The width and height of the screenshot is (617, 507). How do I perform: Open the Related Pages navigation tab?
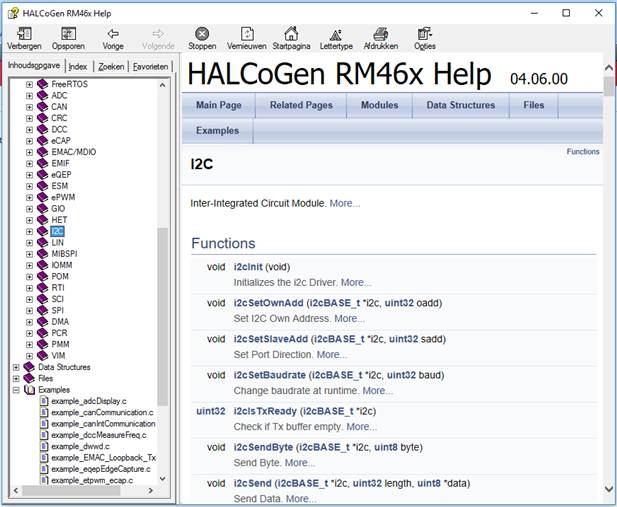pos(301,105)
